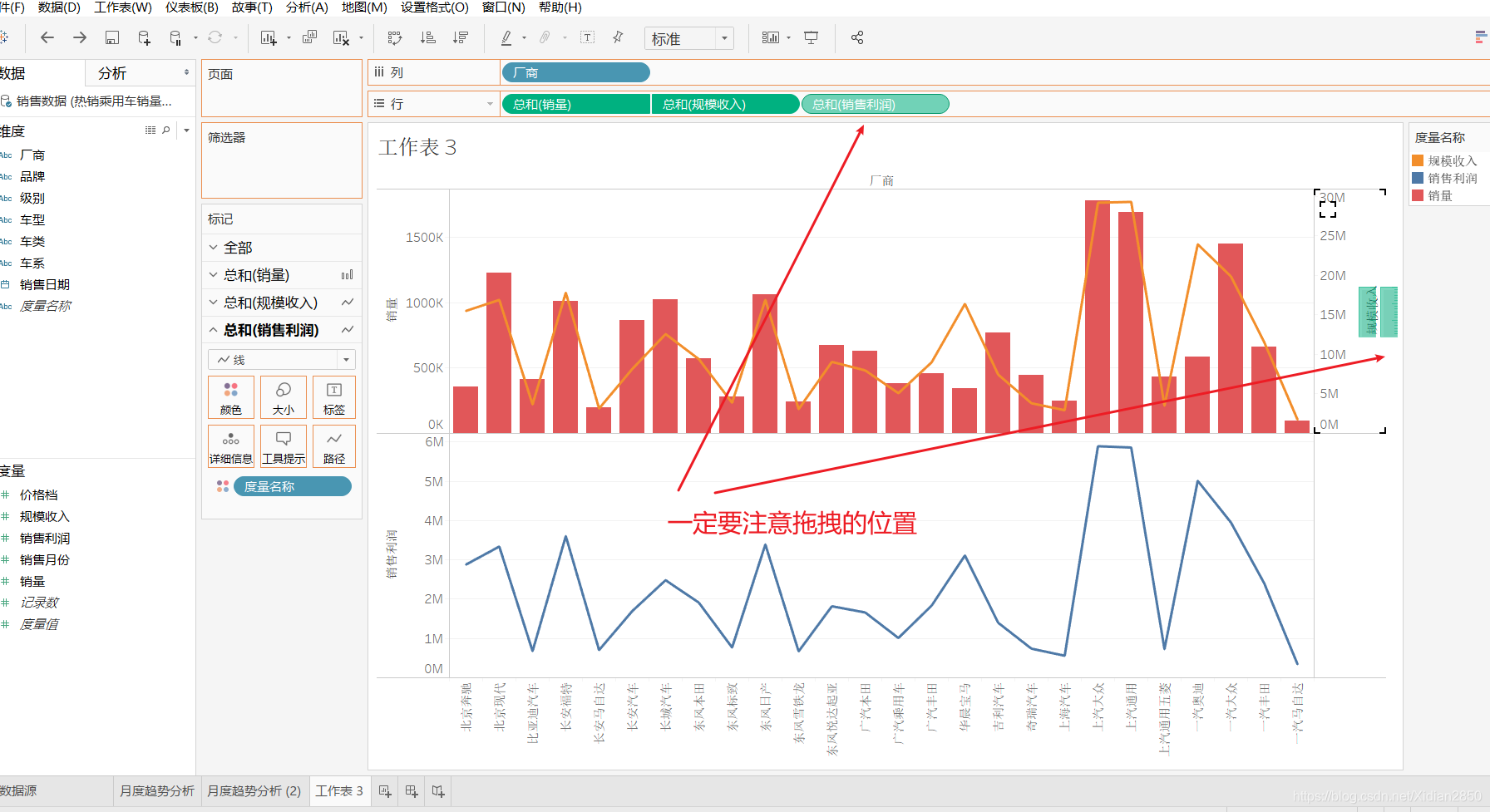Viewport: 1490px width, 812px height.
Task: Open the 仪表板(B) menu
Action: coord(191,7)
